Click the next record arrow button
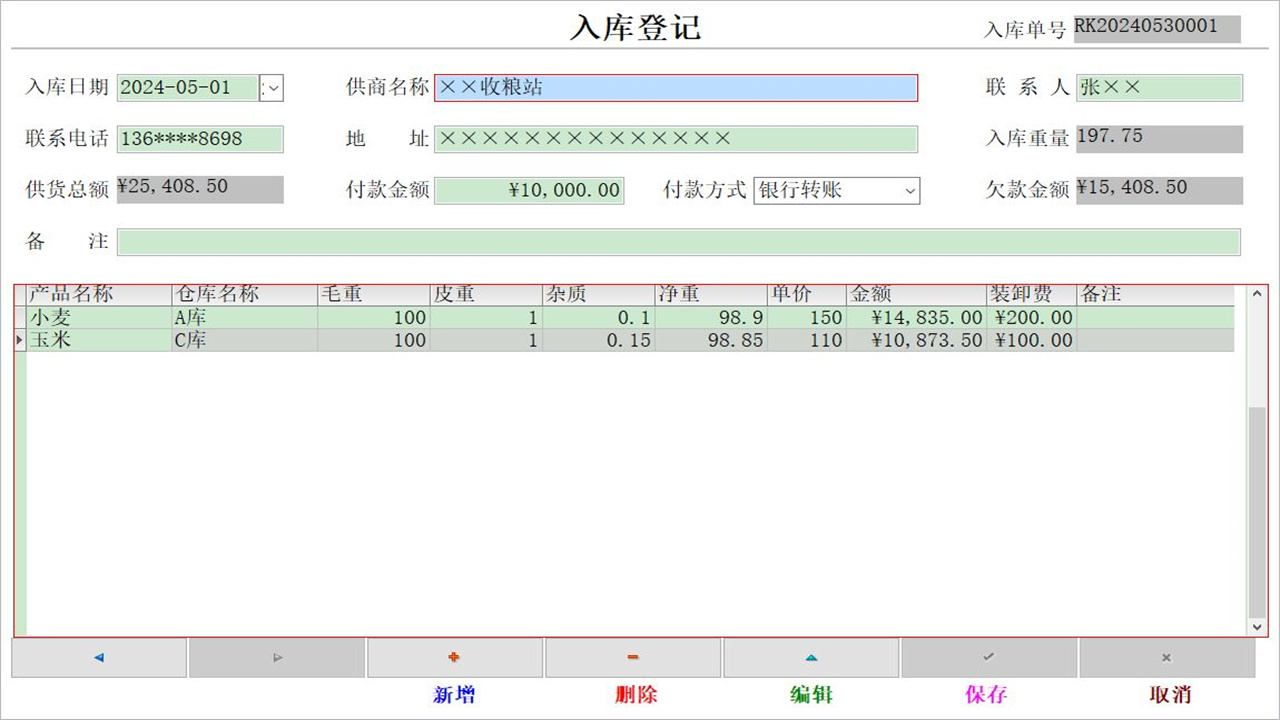This screenshot has height=720, width=1280. [276, 657]
